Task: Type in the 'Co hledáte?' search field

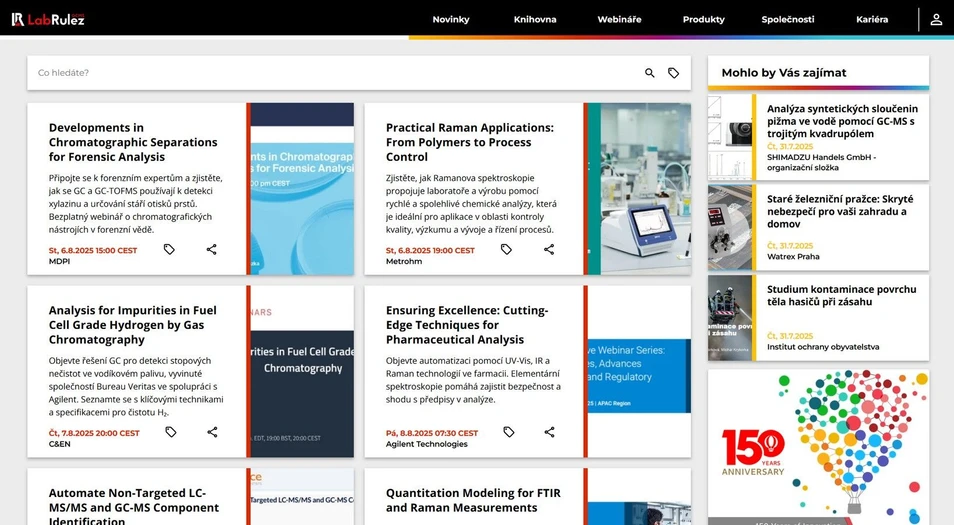Action: [330, 73]
